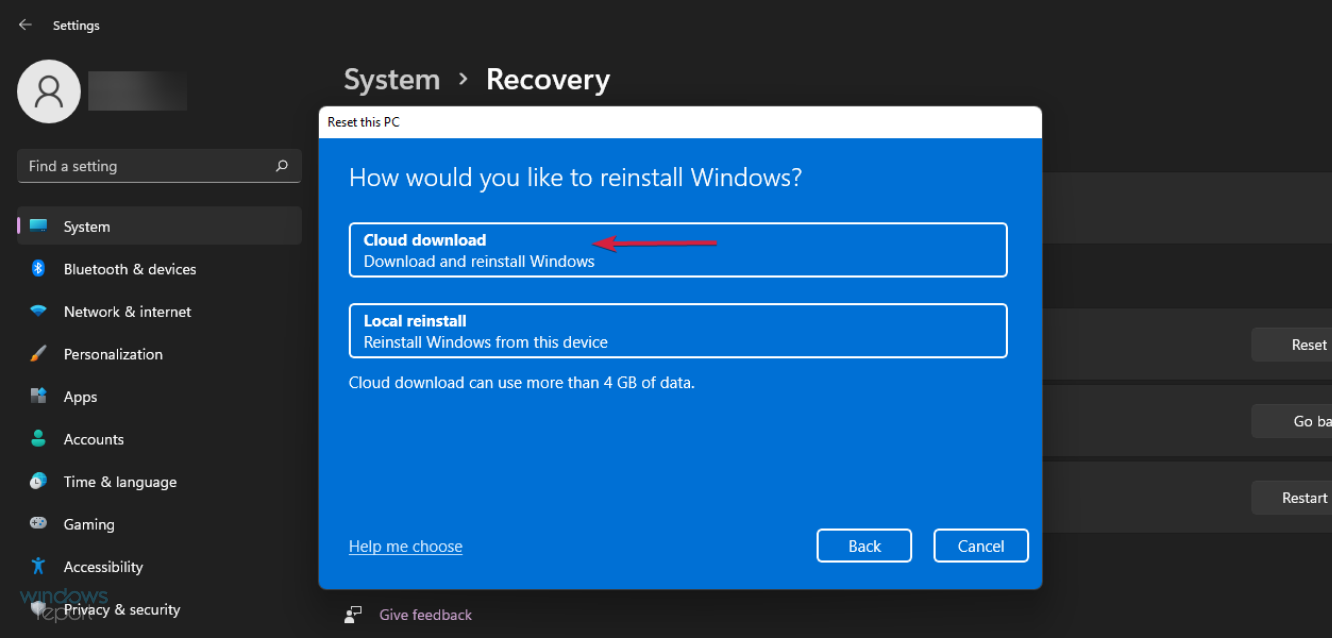Image resolution: width=1332 pixels, height=638 pixels.
Task: Select the Cloud download option
Action: [678, 250]
